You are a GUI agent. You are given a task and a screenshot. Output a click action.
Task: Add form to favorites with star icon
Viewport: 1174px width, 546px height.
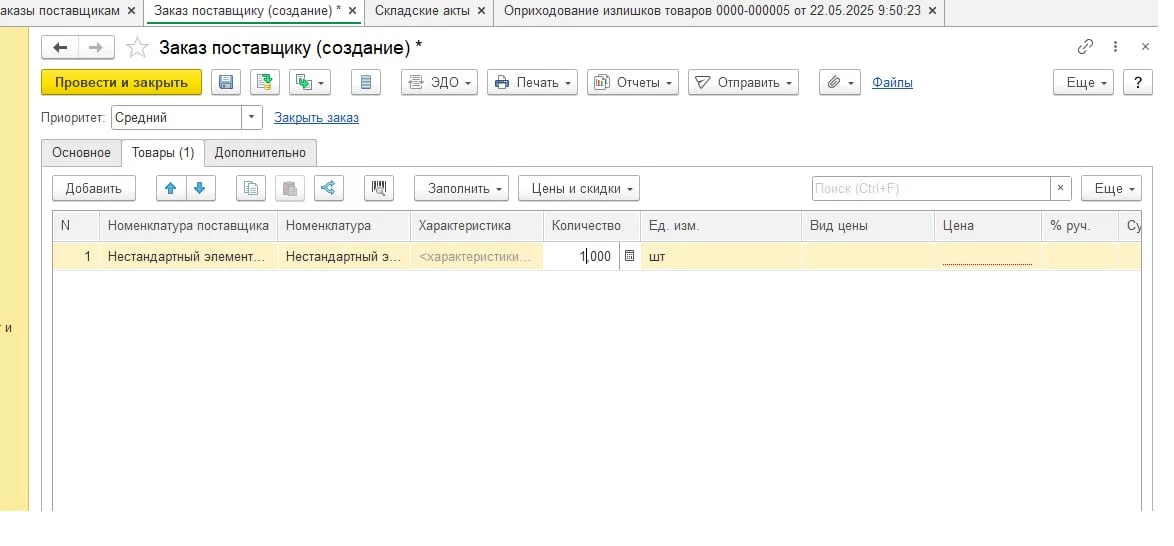click(137, 48)
